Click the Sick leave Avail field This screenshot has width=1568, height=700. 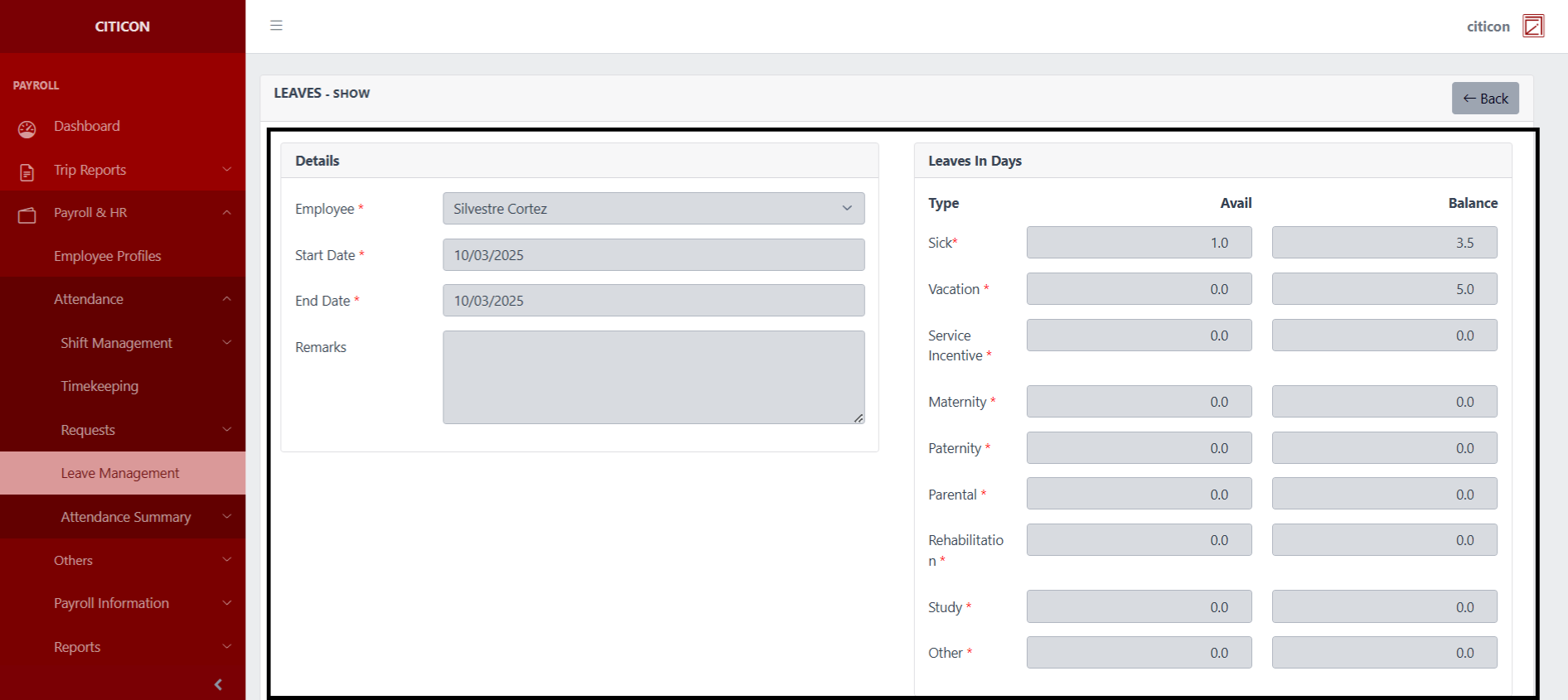[1139, 243]
